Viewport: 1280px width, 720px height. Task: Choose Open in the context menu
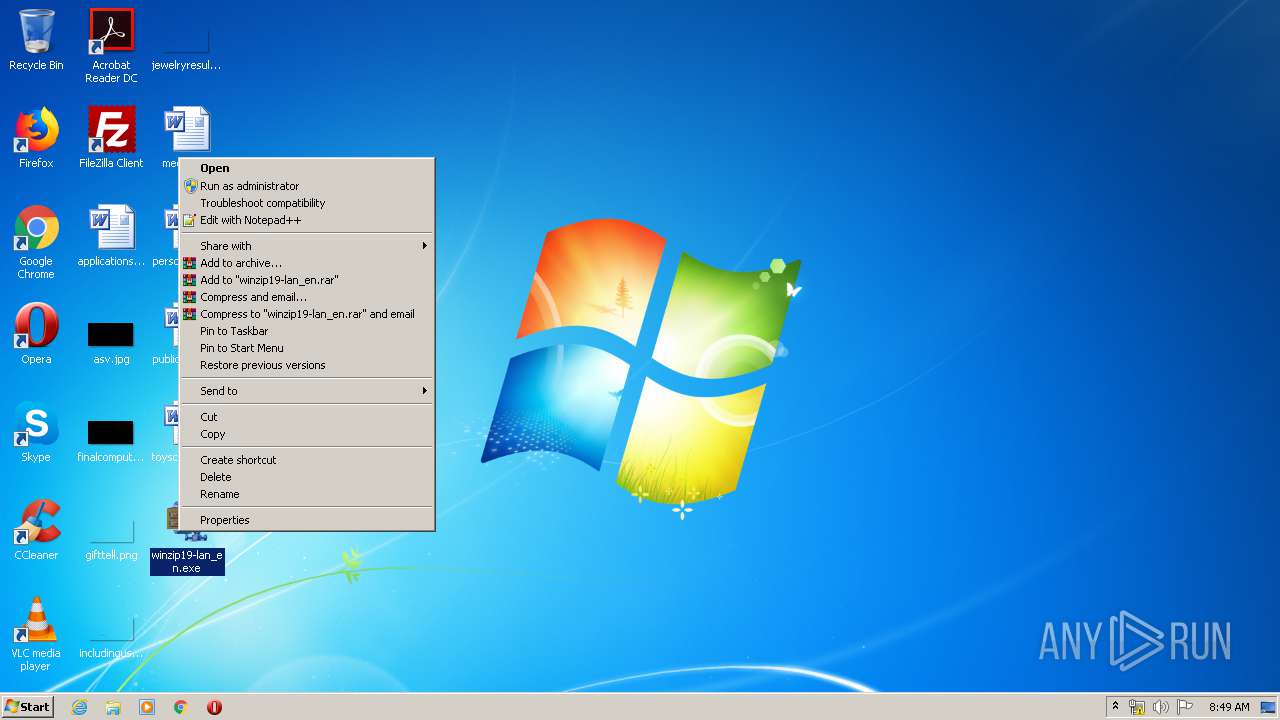[307, 169]
